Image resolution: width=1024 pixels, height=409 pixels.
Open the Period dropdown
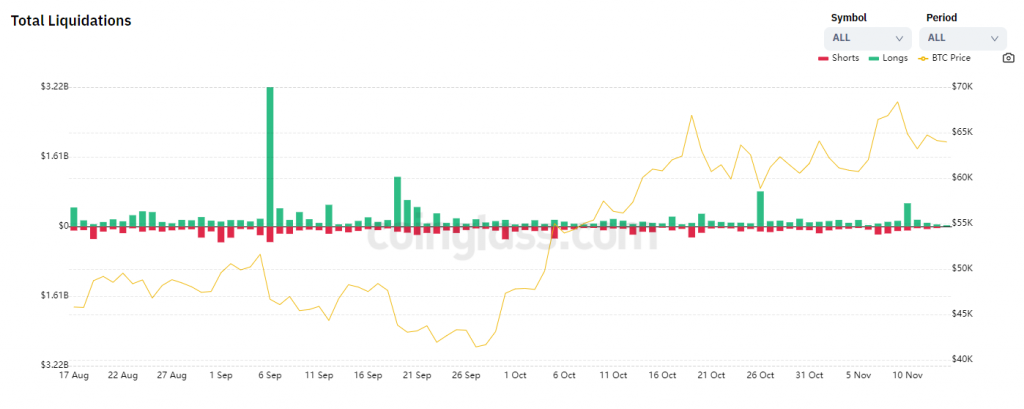coord(963,39)
